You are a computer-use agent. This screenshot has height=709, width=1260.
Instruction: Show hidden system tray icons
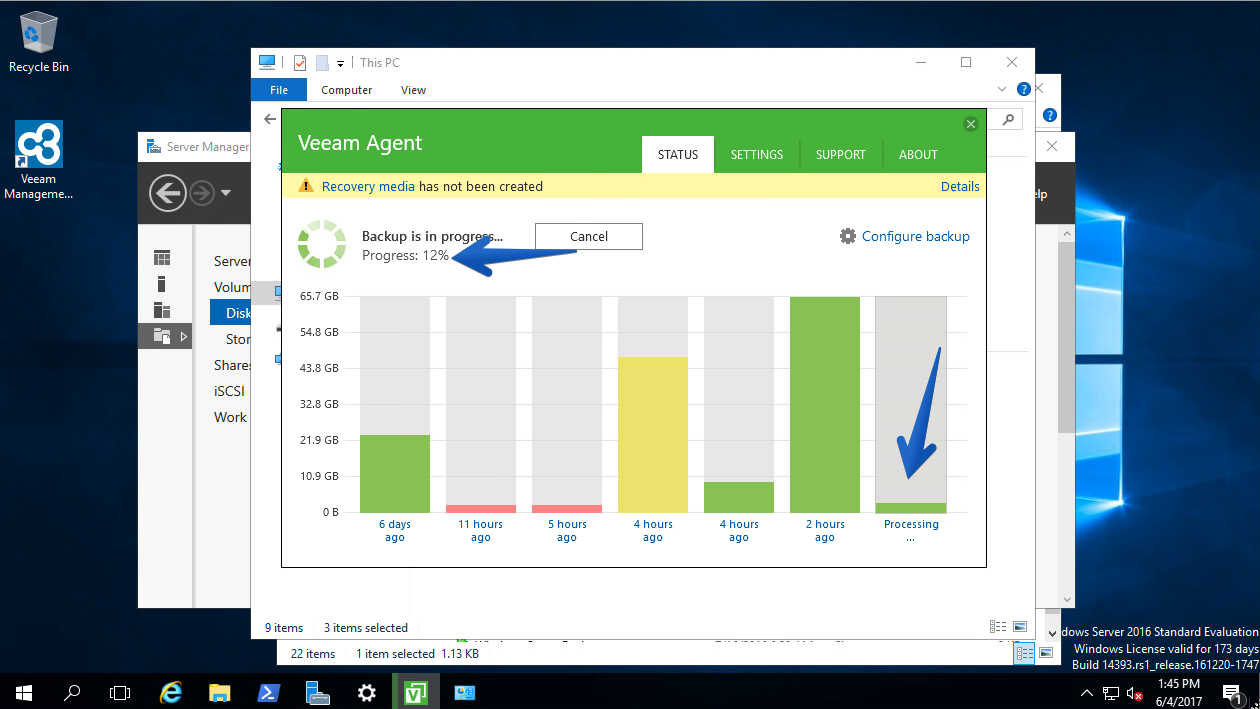coord(1088,692)
